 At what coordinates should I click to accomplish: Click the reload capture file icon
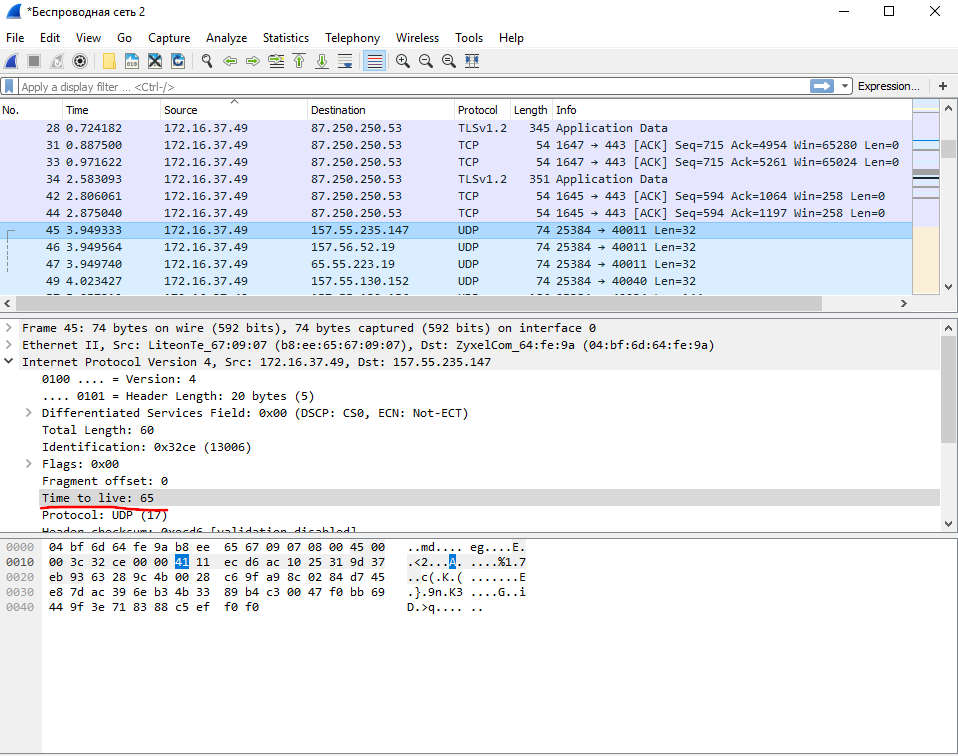click(x=178, y=61)
